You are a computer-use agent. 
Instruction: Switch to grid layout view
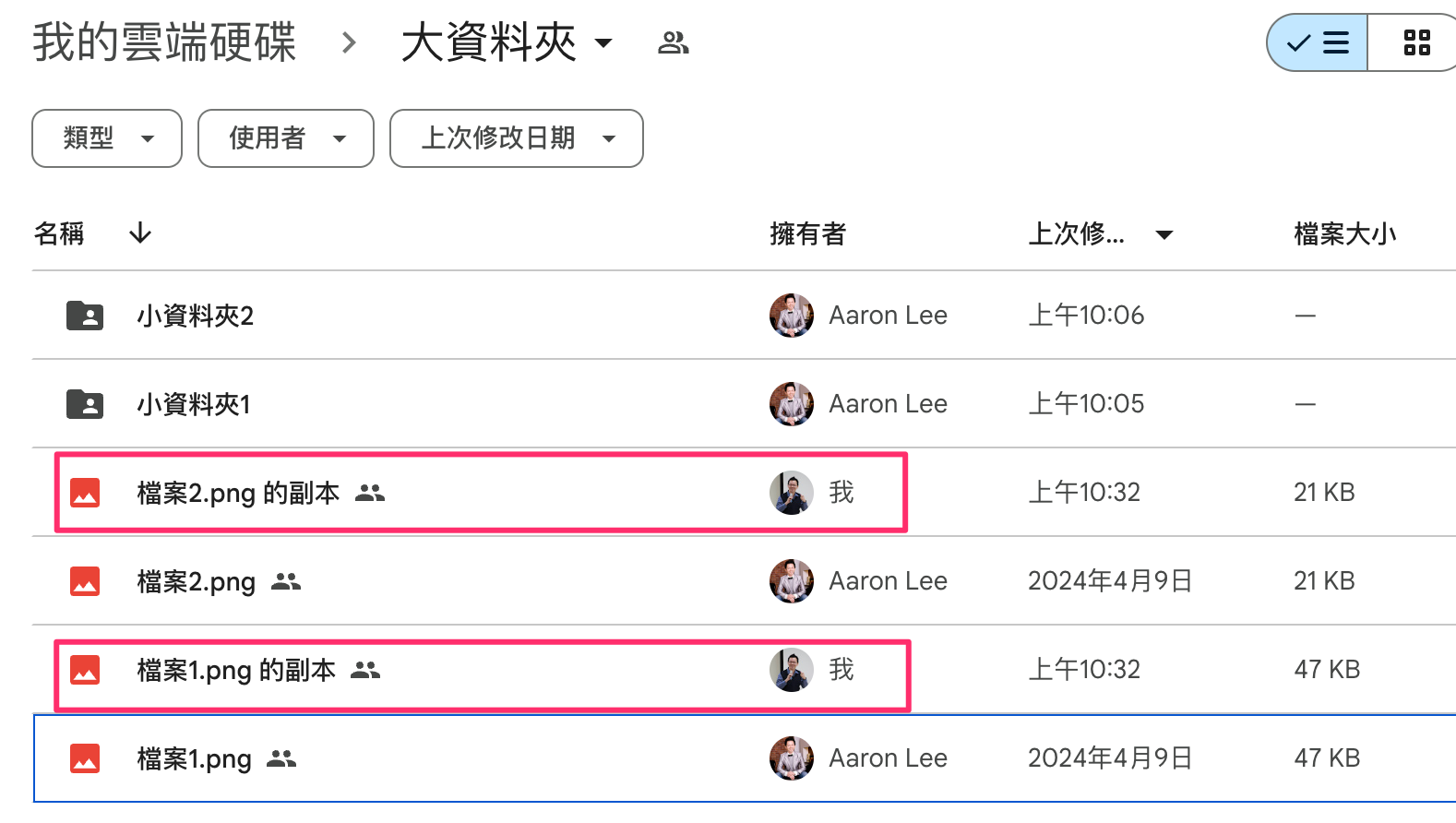point(1416,42)
